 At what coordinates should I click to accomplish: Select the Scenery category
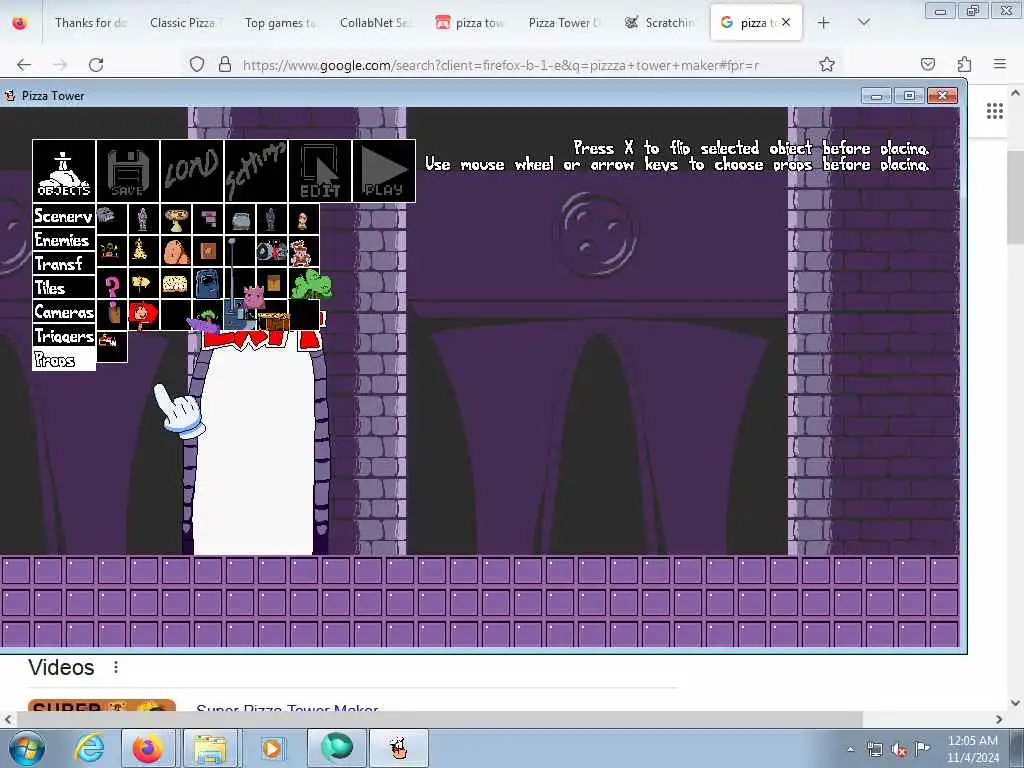click(x=64, y=216)
